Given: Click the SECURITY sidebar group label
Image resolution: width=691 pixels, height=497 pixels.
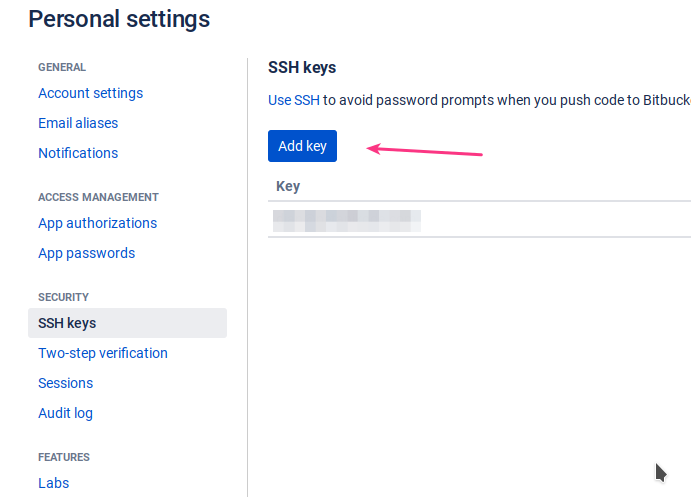Looking at the screenshot, I should (63, 297).
